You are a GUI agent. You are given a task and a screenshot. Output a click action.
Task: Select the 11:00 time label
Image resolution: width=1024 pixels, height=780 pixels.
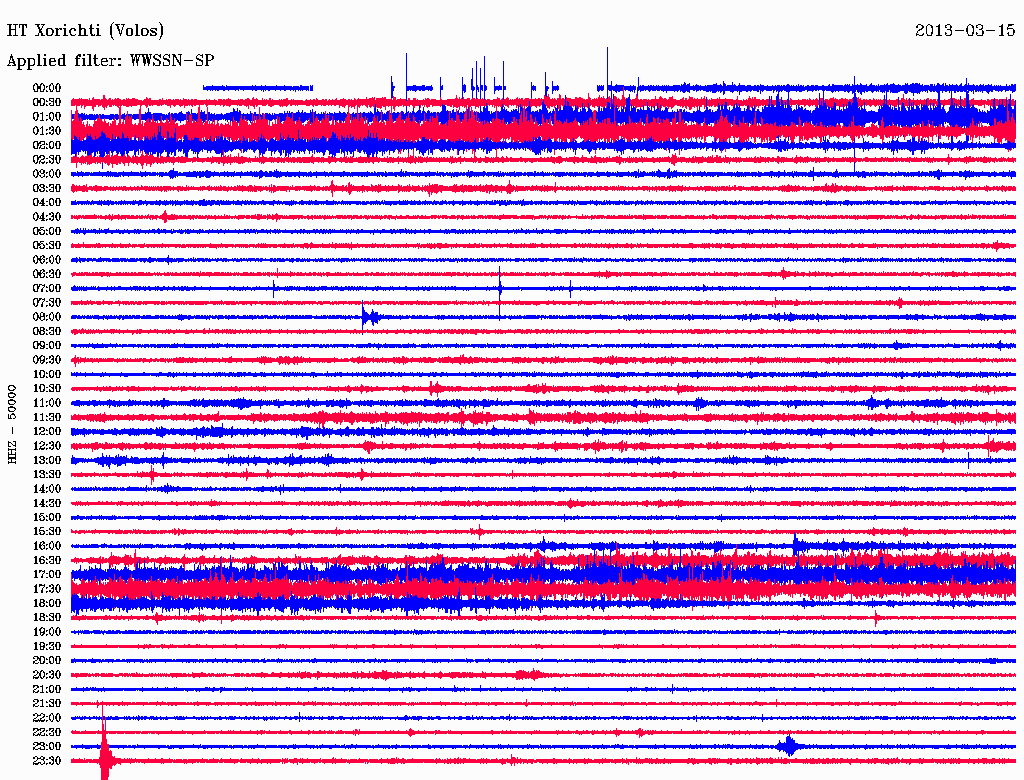[47, 403]
